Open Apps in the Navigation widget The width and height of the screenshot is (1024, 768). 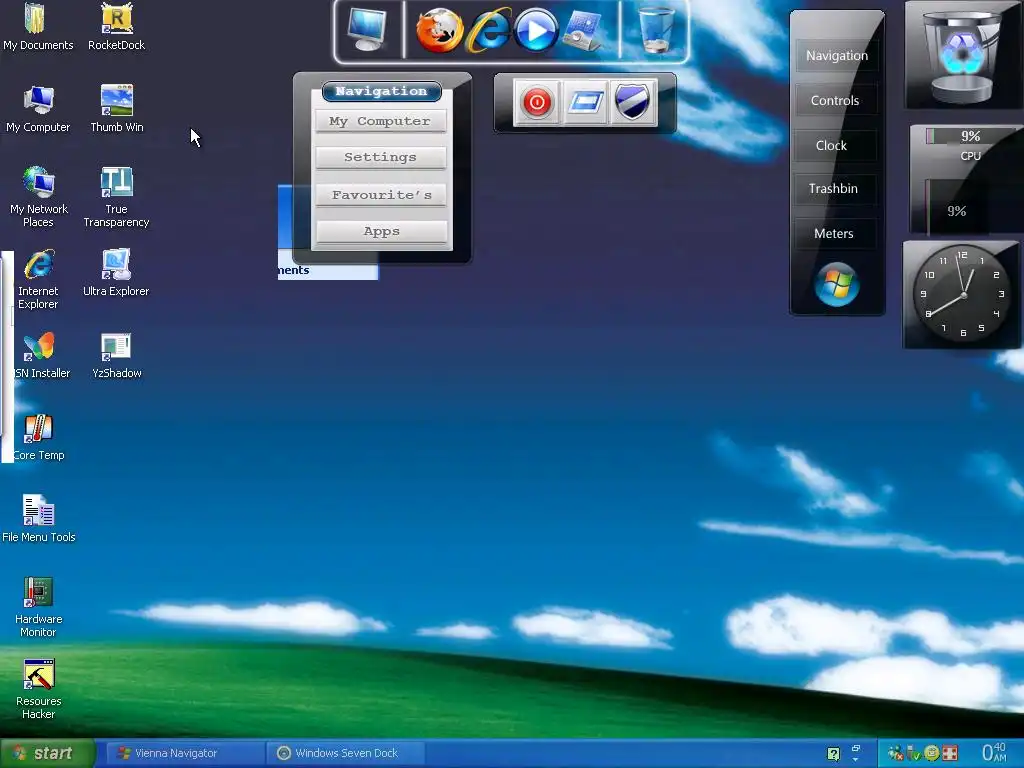coord(381,231)
